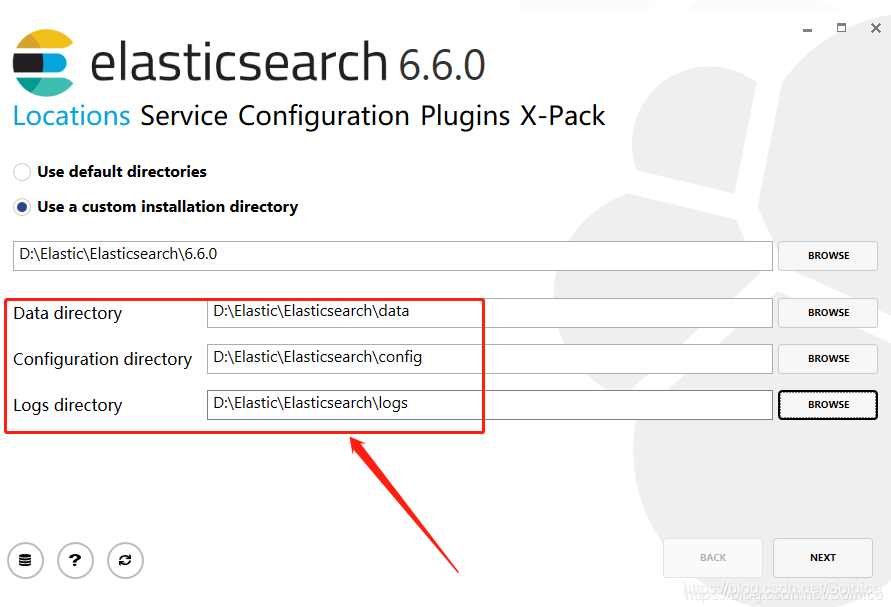Click the Data directory label
Viewport: 891px width, 607px height.
tap(68, 313)
